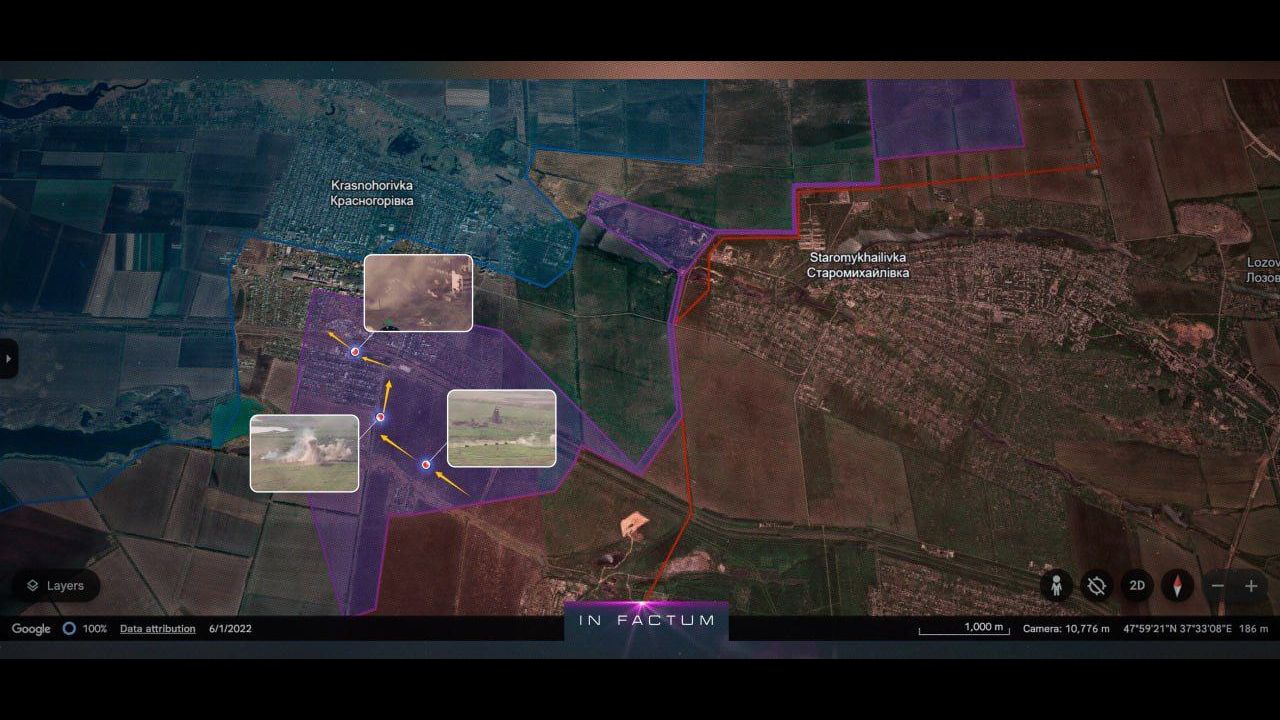Click the 100% loading indicator circle

click(69, 629)
